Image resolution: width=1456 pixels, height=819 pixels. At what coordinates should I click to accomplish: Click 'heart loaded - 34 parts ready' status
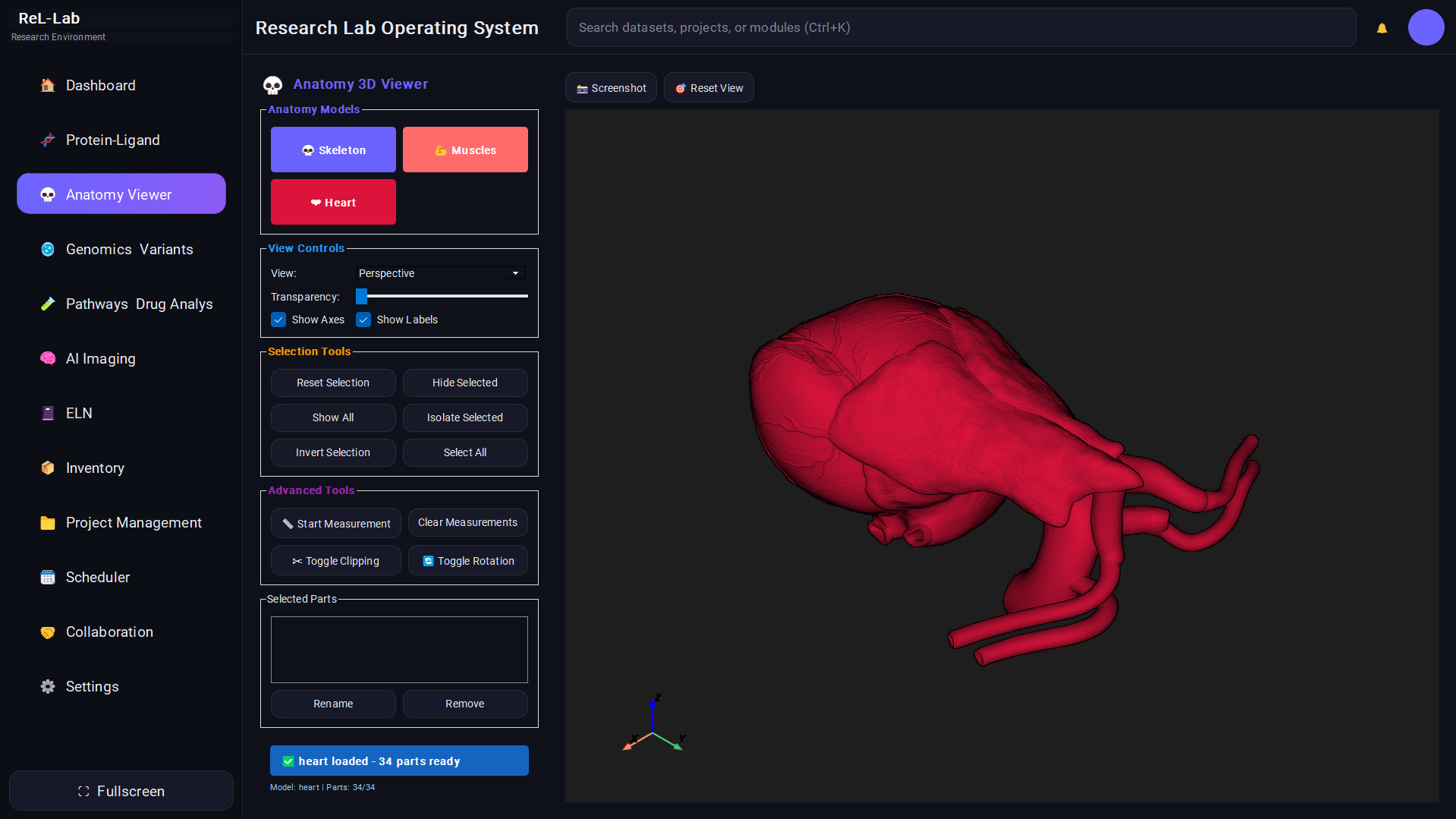tap(399, 761)
